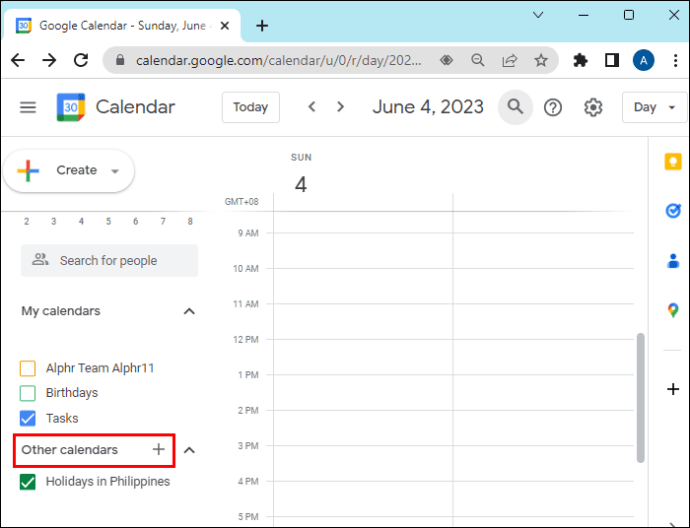Collapse Other calendars section
Viewport: 690px width, 528px height.
click(189, 450)
